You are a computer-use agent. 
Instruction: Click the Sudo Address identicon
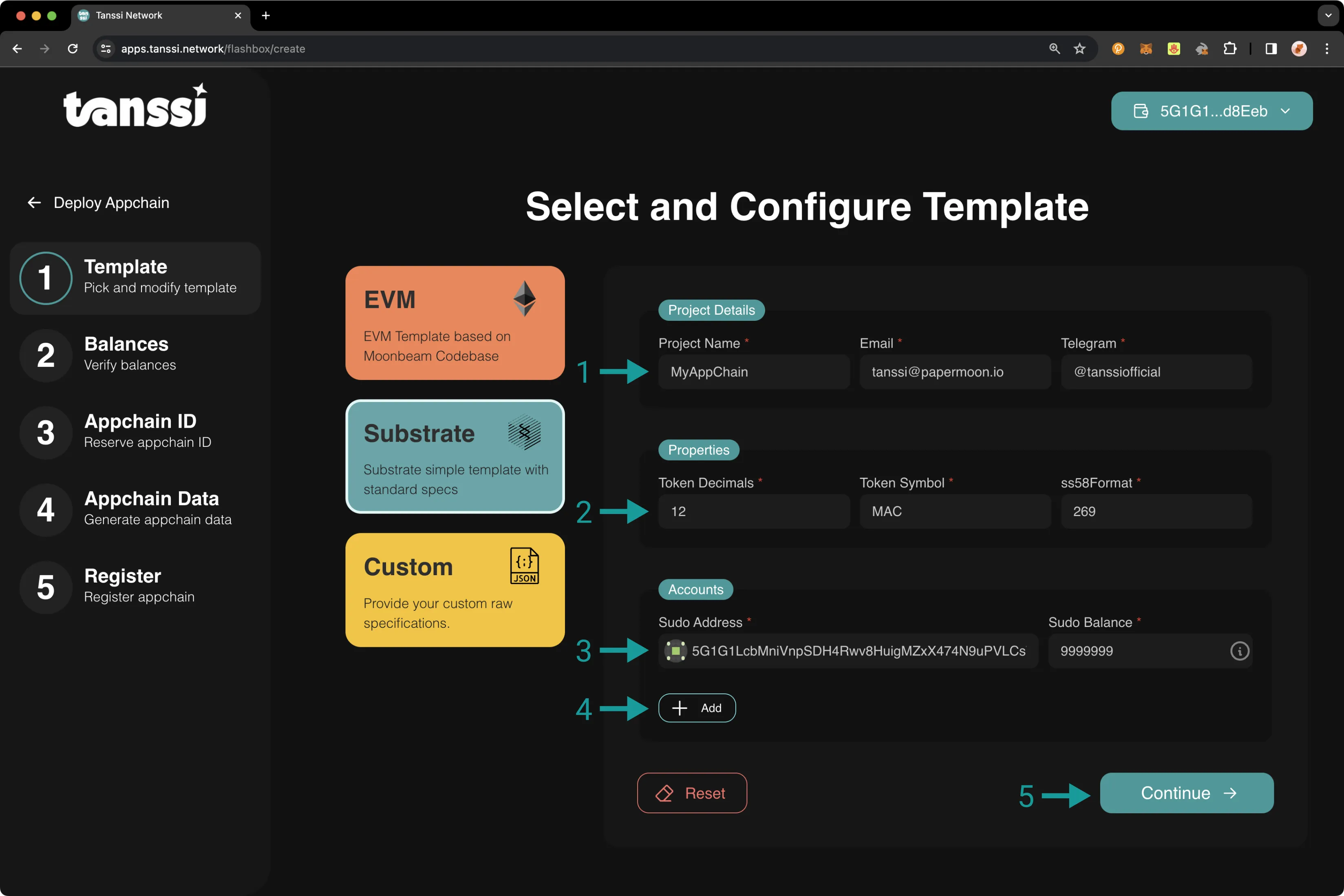click(x=675, y=651)
